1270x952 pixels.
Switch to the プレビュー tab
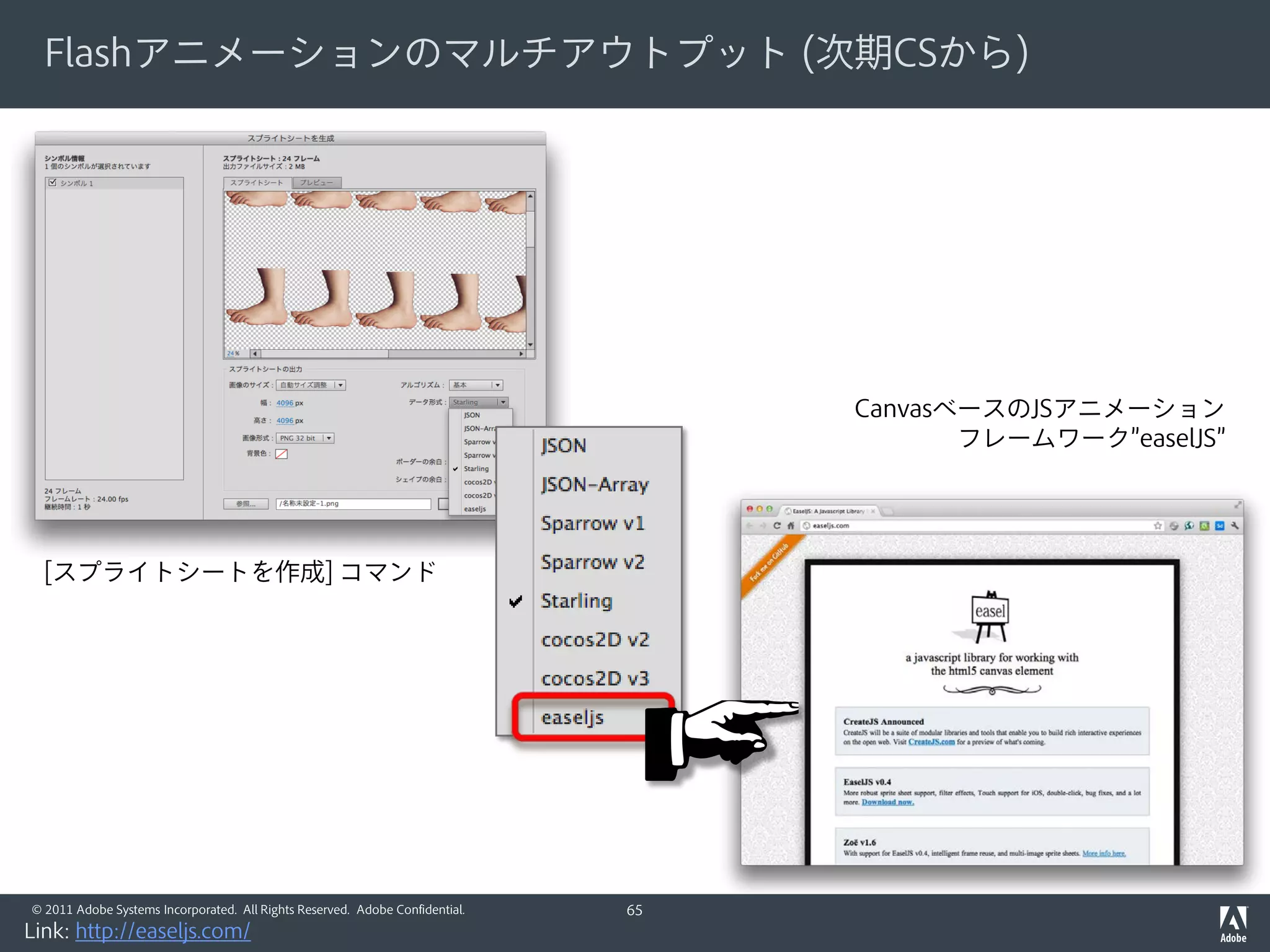click(316, 183)
